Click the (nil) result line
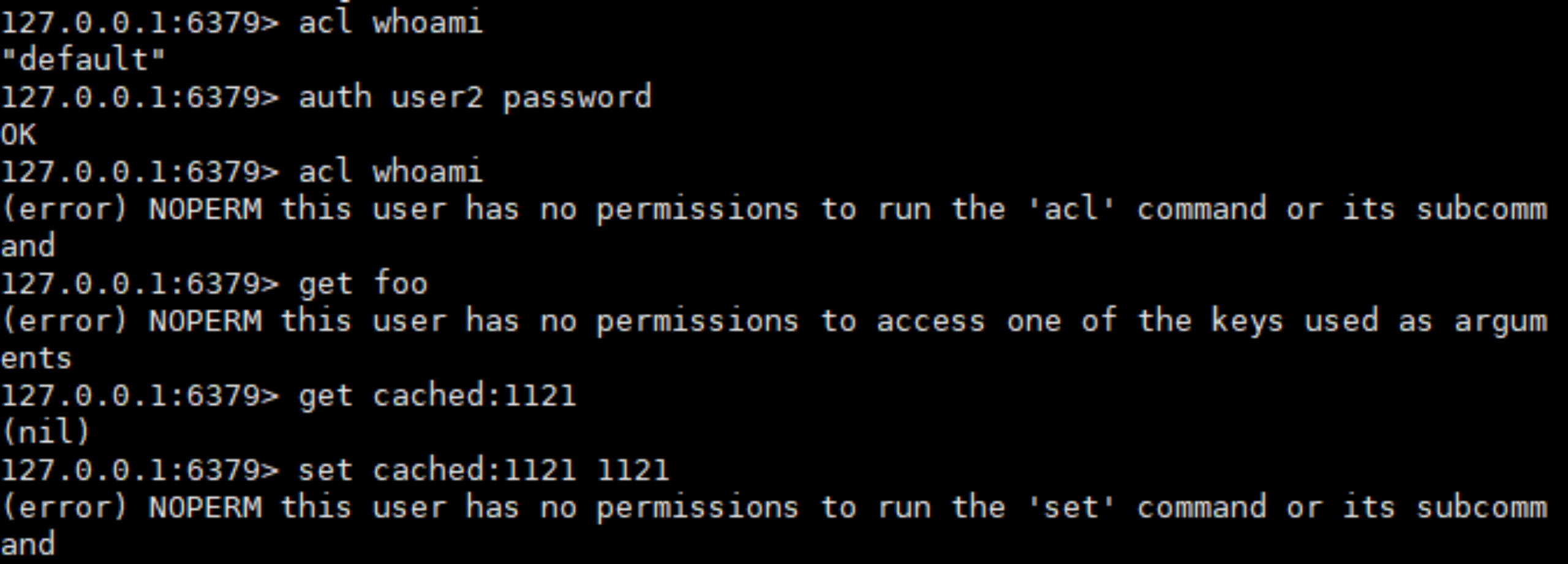 click(46, 432)
